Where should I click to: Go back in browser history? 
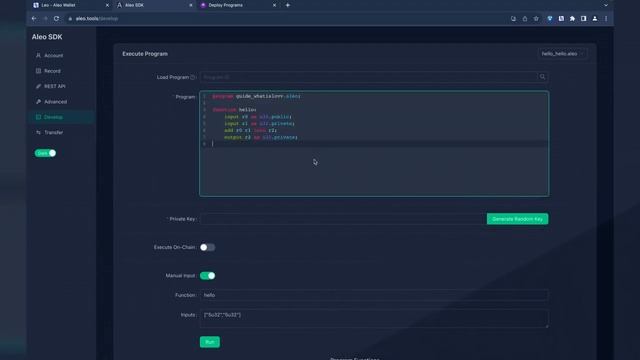(34, 19)
